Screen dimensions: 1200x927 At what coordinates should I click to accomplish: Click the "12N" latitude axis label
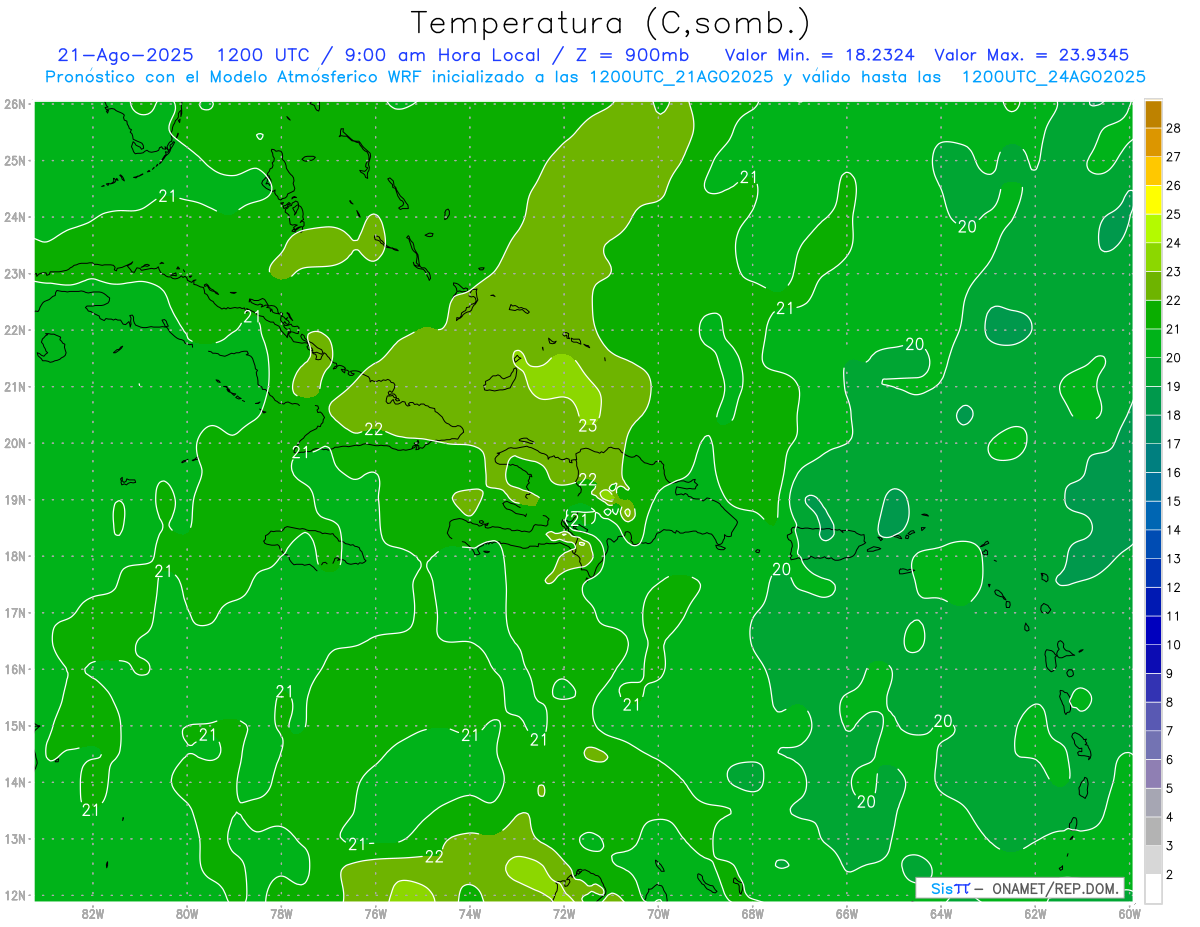coord(15,895)
